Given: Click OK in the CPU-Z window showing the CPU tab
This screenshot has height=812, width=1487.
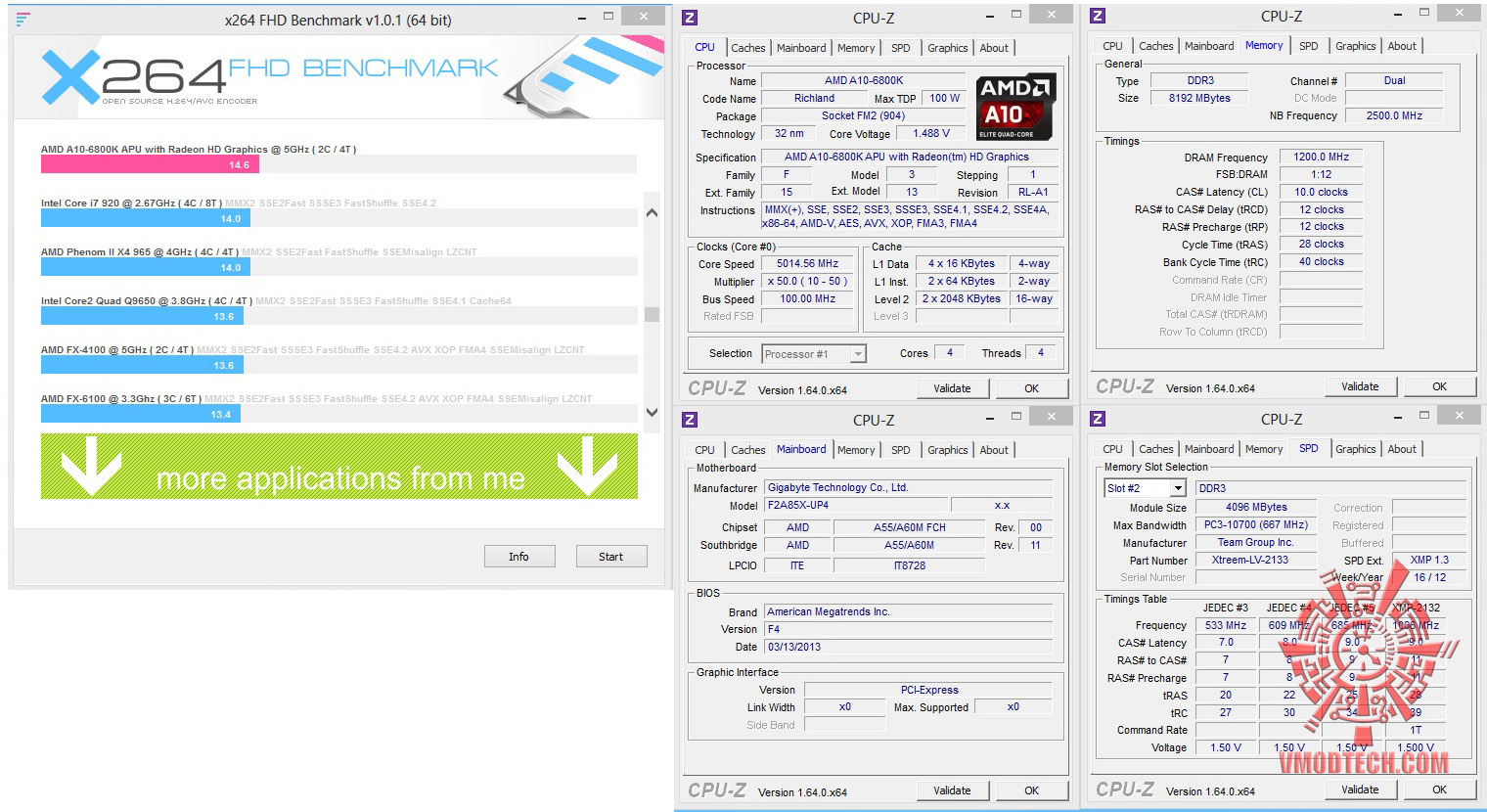Looking at the screenshot, I should [1031, 388].
